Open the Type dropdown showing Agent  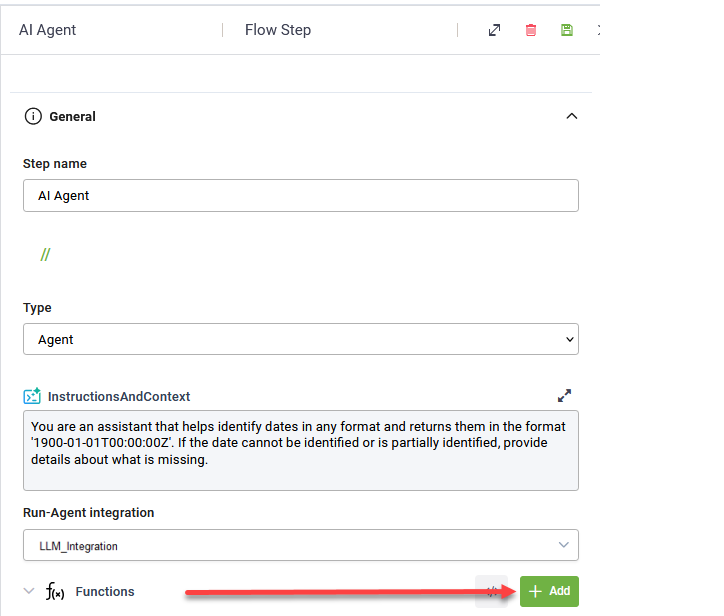click(301, 339)
